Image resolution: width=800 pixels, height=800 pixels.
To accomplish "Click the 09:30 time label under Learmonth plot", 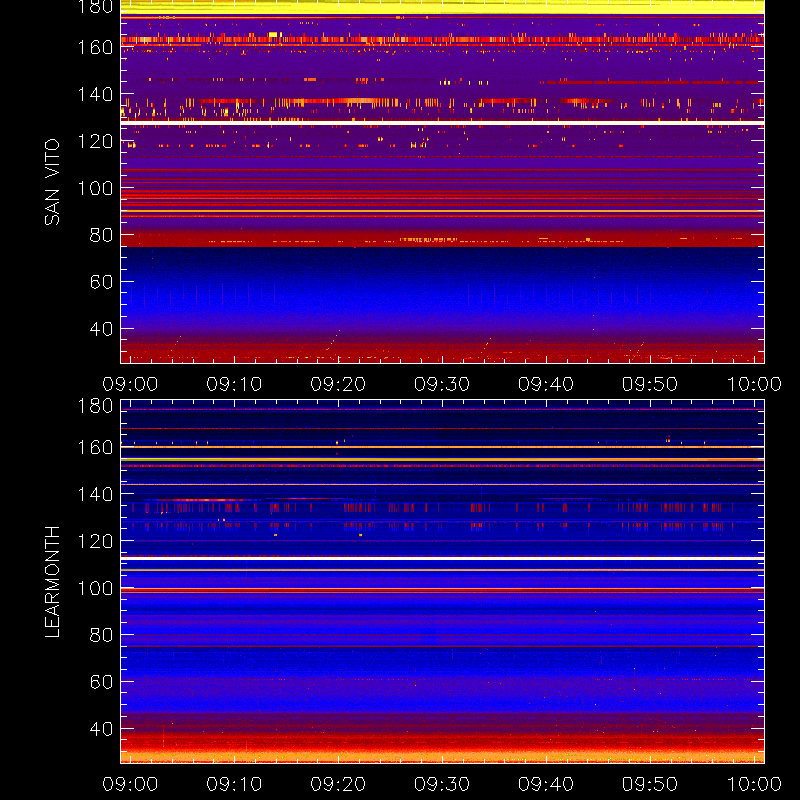I will click(x=442, y=784).
